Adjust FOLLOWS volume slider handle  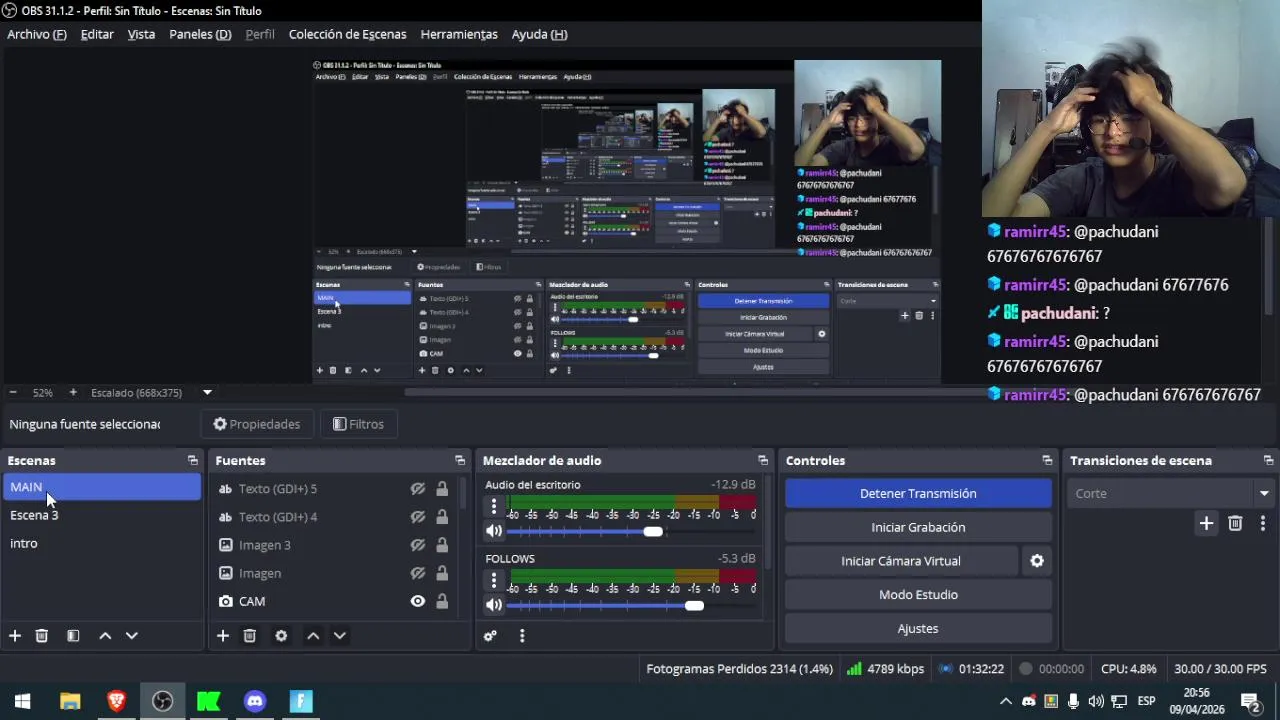point(694,605)
